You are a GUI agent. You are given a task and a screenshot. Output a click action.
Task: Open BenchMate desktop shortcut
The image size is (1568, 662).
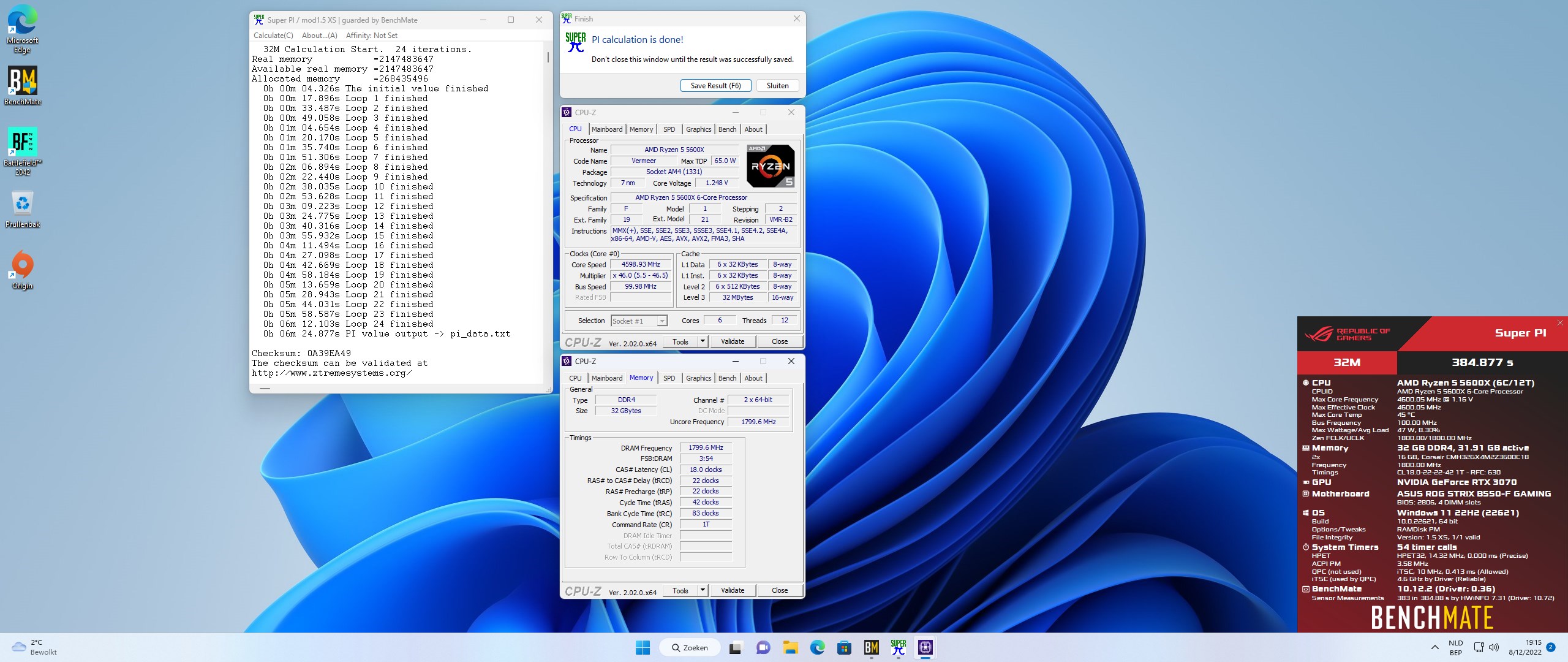(22, 86)
